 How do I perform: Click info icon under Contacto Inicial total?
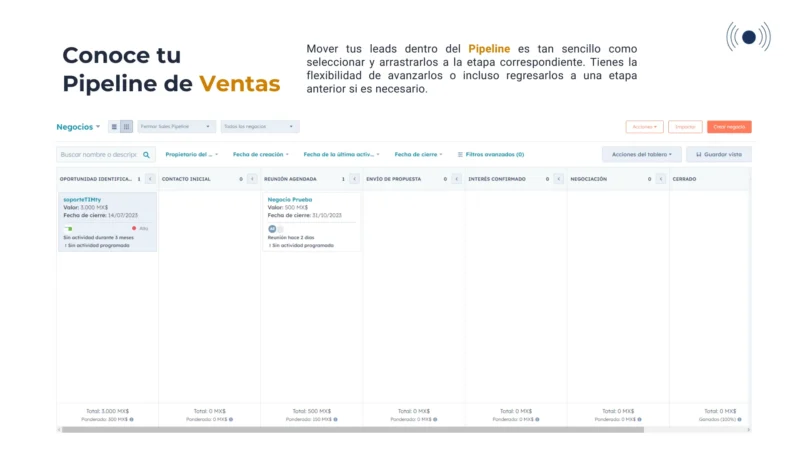[x=231, y=419]
